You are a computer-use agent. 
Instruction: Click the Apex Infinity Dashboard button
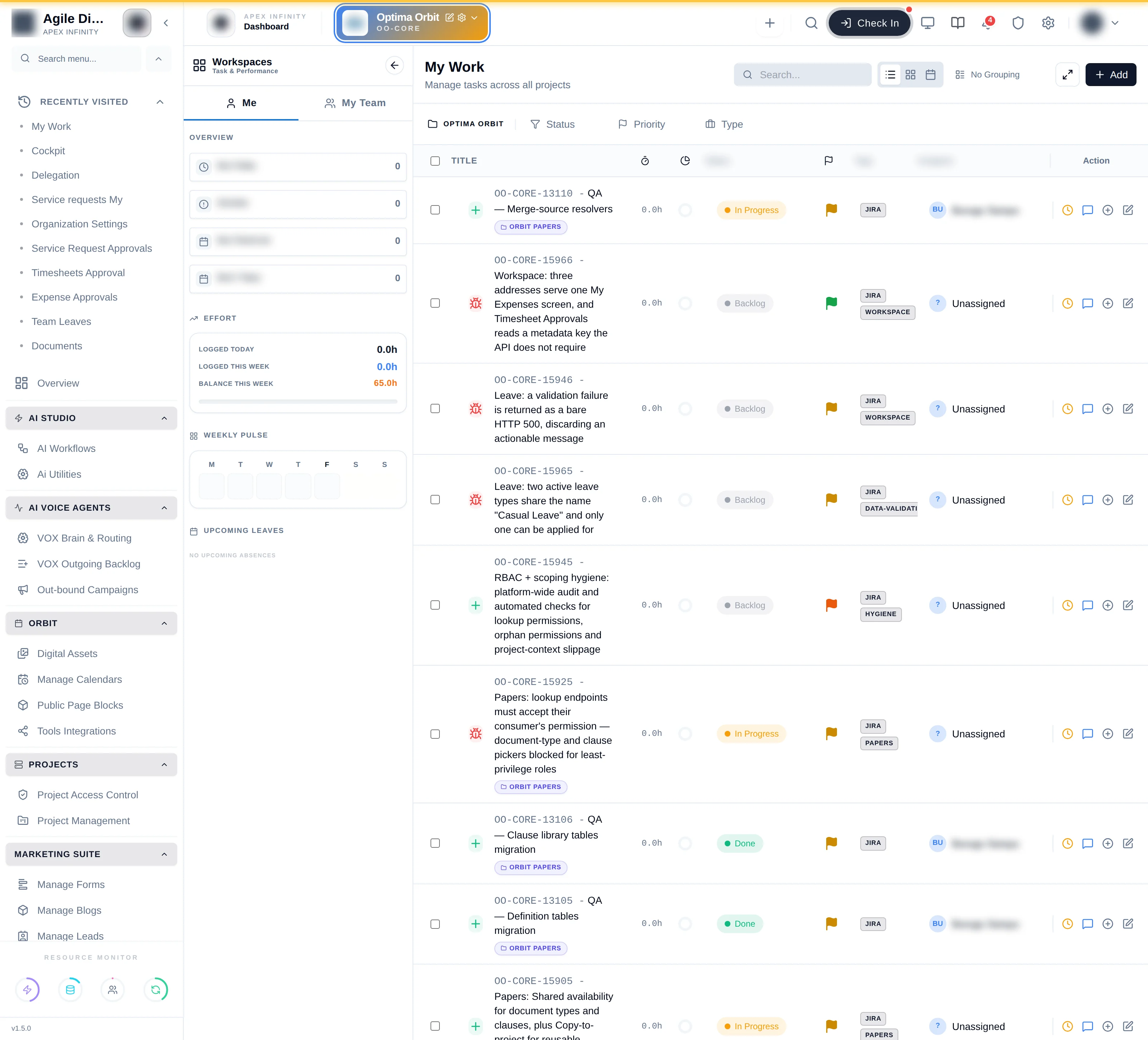click(258, 23)
